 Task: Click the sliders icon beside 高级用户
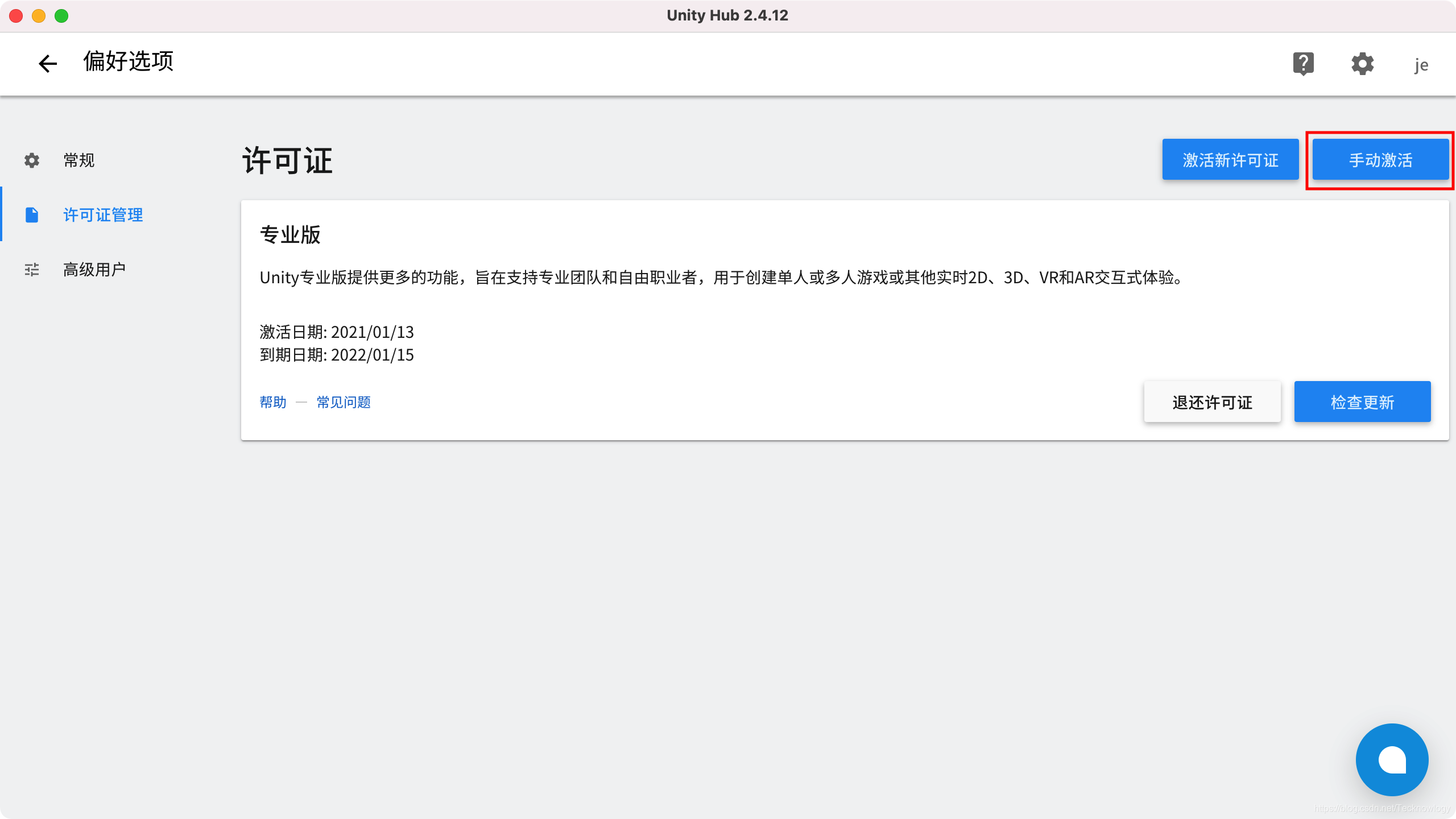[x=32, y=270]
